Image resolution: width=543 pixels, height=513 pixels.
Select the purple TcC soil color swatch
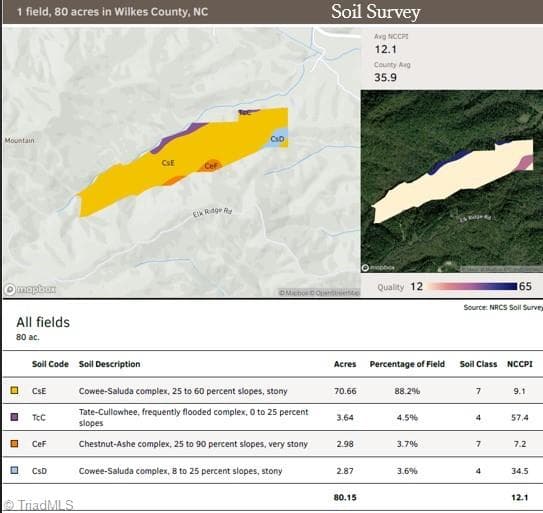coord(14,417)
